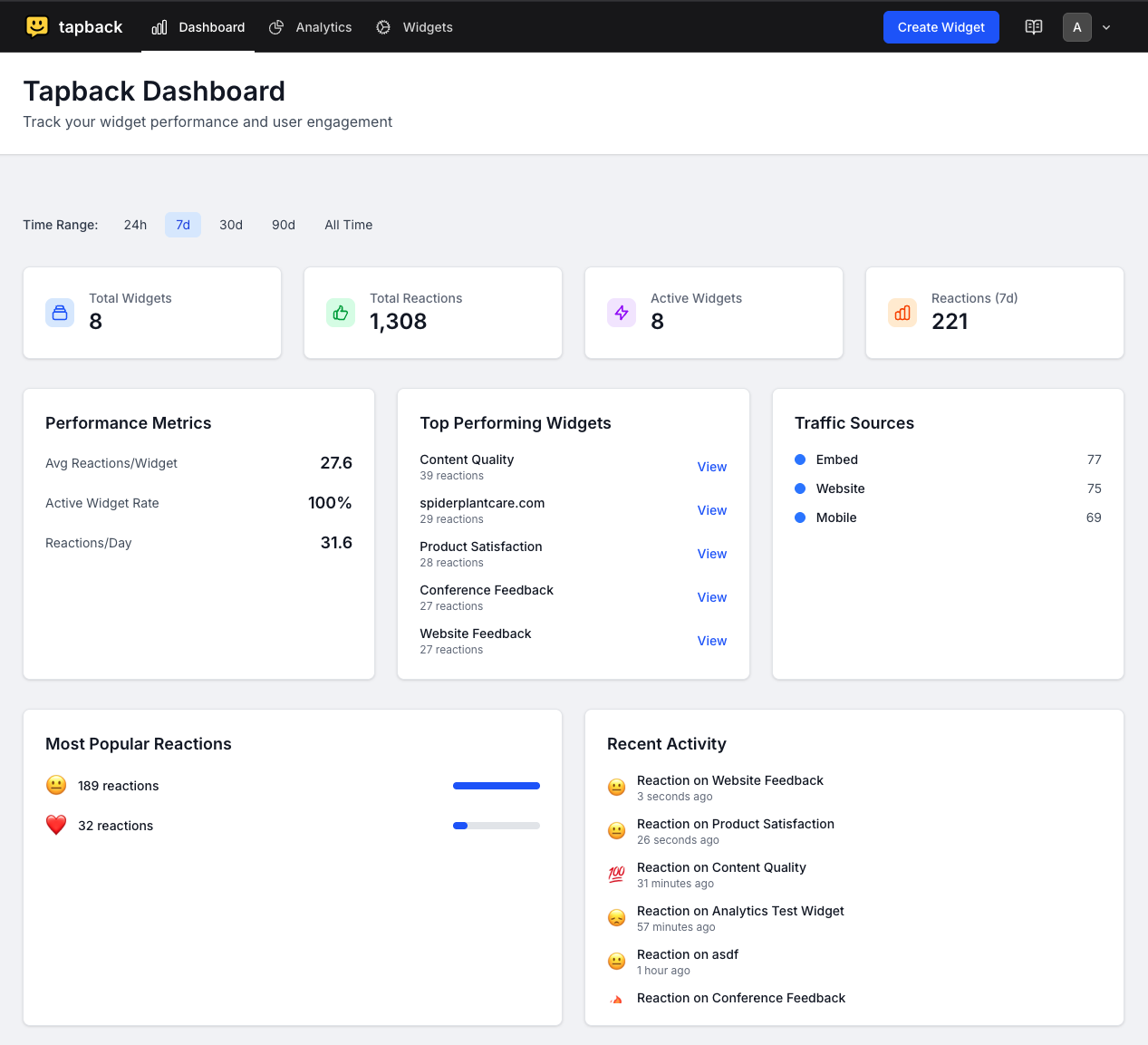Click the Avg Reactions/Widget value 27.6
The width and height of the screenshot is (1148, 1045).
click(x=336, y=463)
